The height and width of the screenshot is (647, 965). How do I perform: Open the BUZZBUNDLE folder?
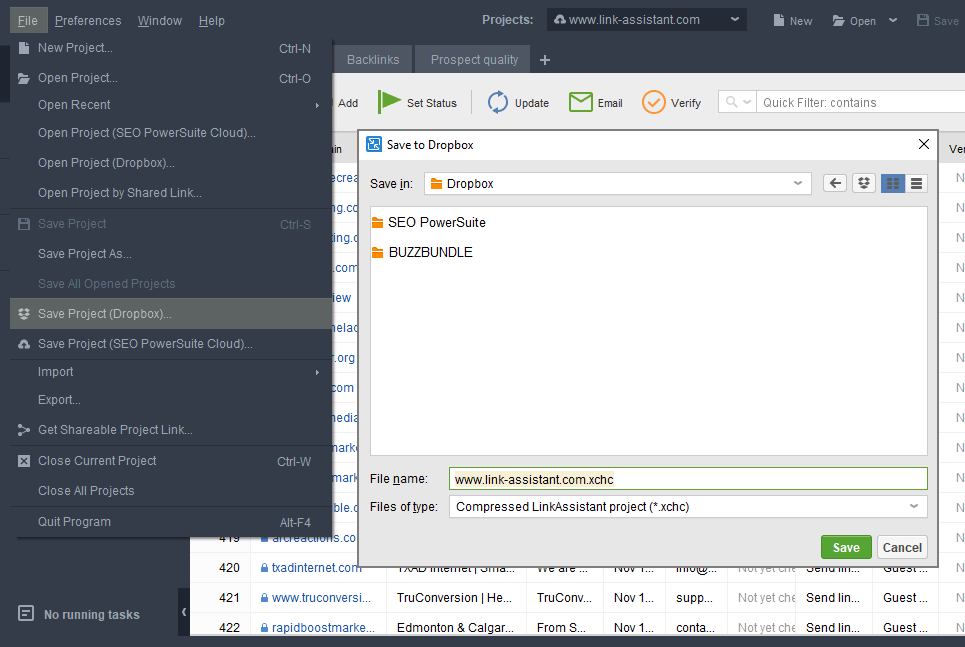[422, 252]
